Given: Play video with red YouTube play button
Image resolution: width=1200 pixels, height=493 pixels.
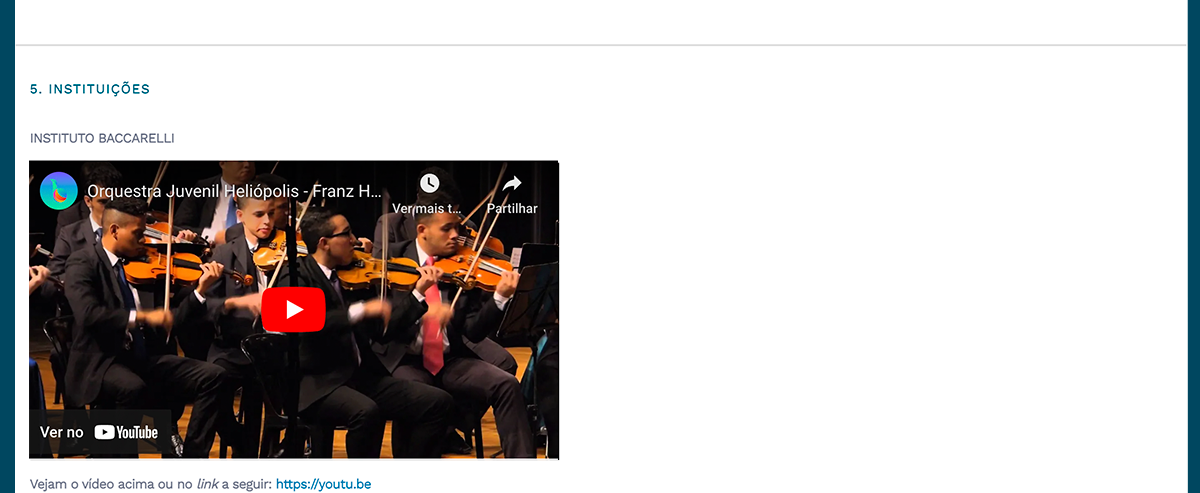Looking at the screenshot, I should pos(293,310).
